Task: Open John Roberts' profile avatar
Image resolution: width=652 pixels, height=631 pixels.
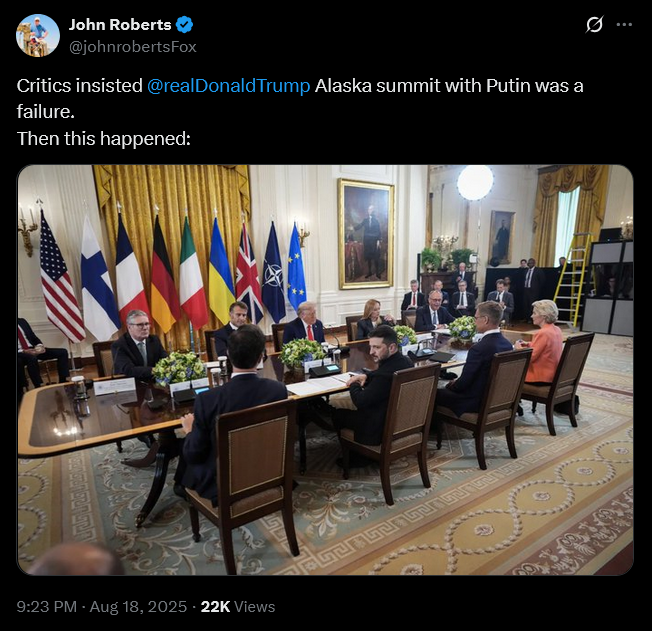Action: [38, 35]
